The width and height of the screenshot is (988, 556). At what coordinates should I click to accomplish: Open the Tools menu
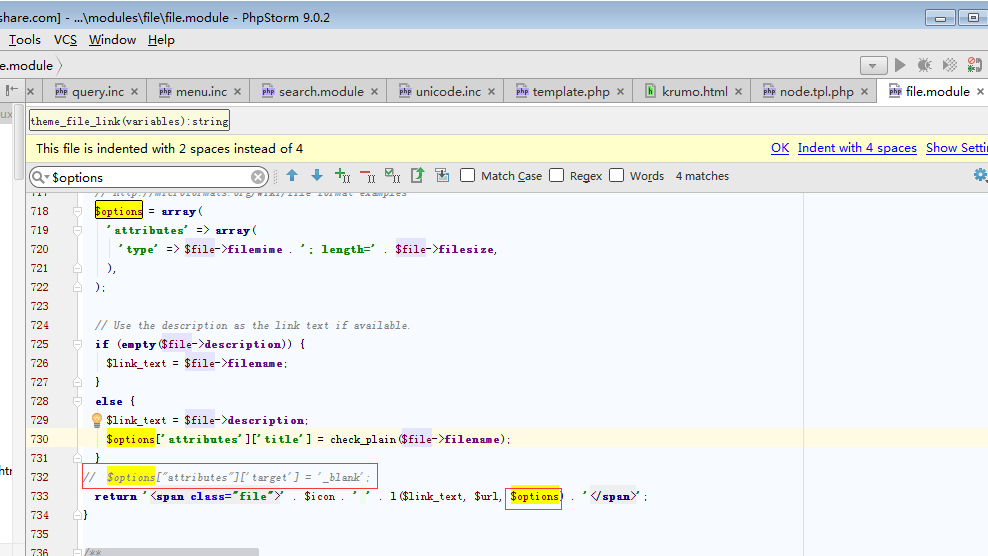coord(25,40)
